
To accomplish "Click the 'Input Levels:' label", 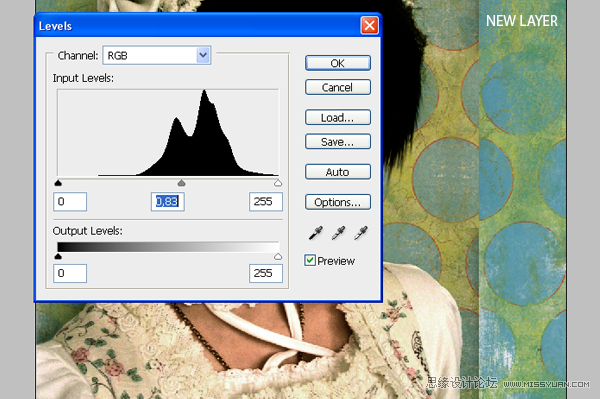I will tap(83, 78).
